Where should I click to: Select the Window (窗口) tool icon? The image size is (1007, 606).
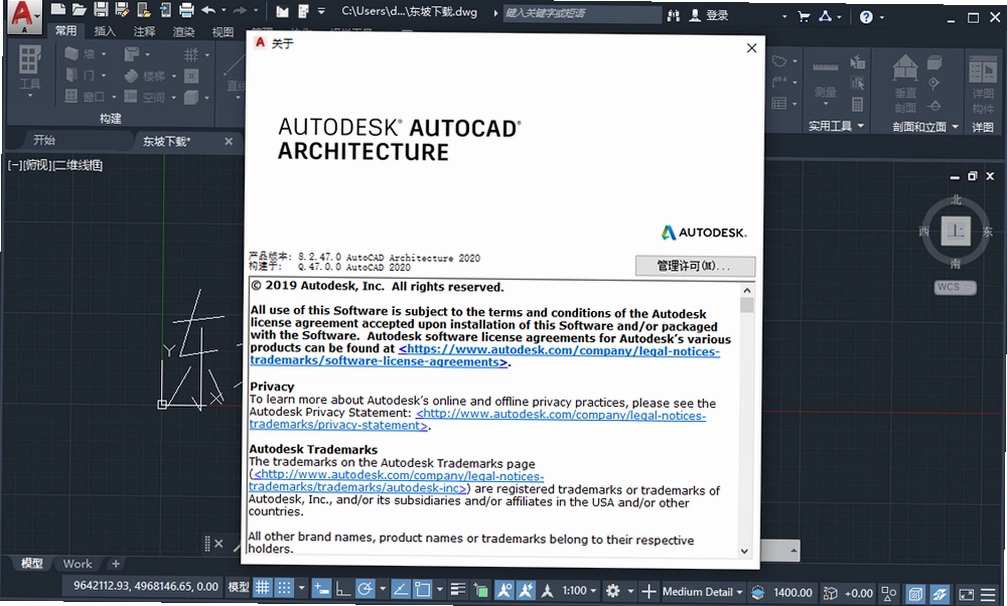pos(71,96)
